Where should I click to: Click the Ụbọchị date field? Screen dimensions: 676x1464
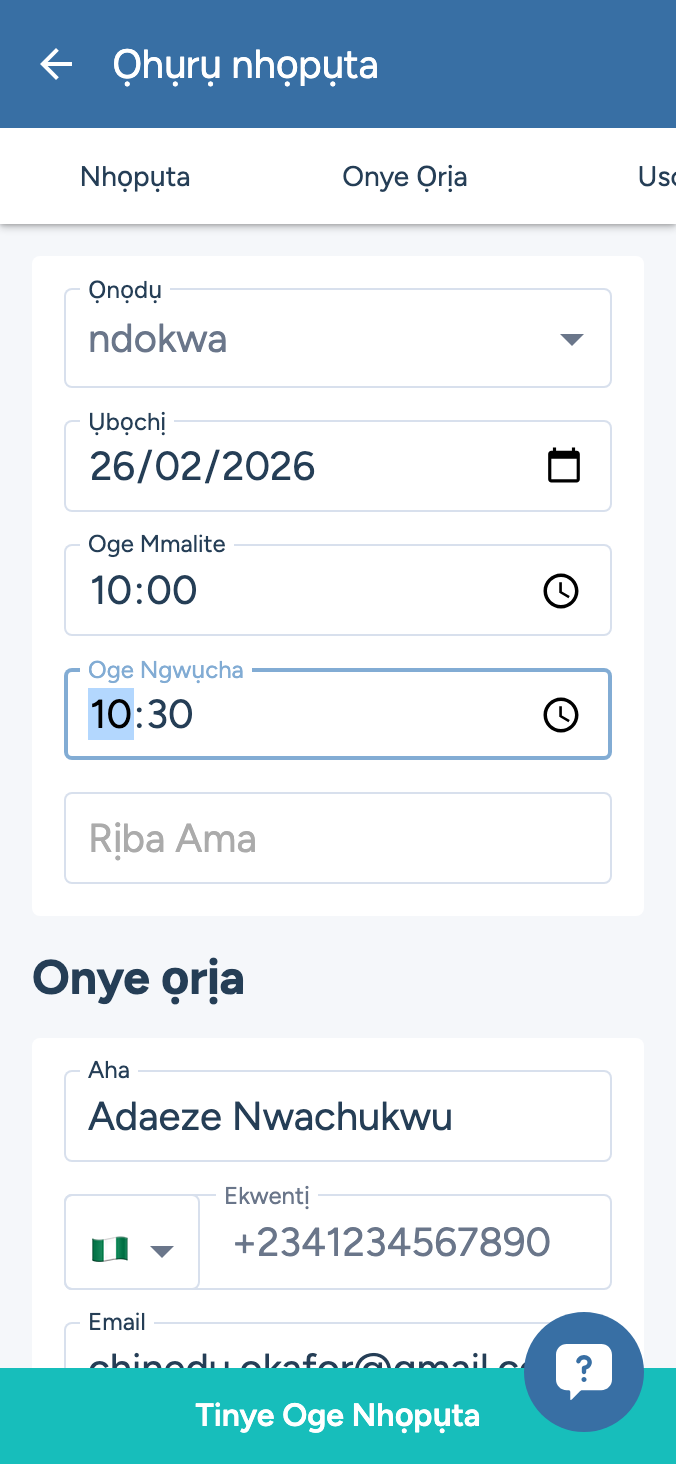point(300,467)
